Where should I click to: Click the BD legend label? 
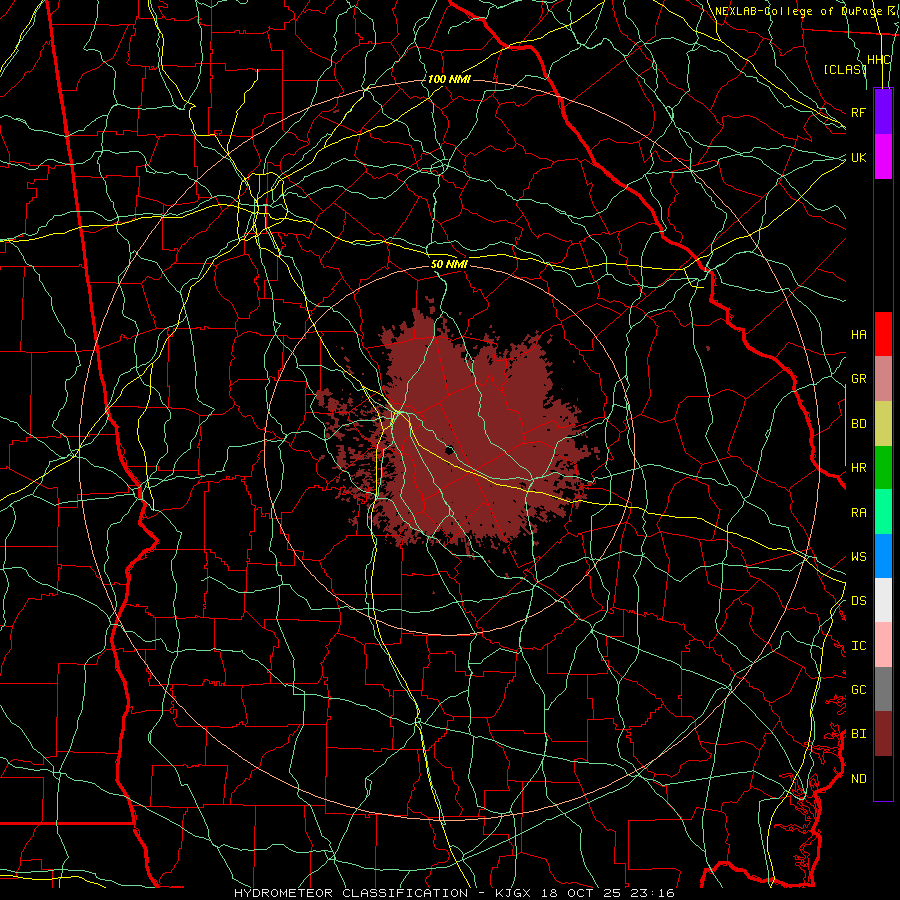click(858, 424)
